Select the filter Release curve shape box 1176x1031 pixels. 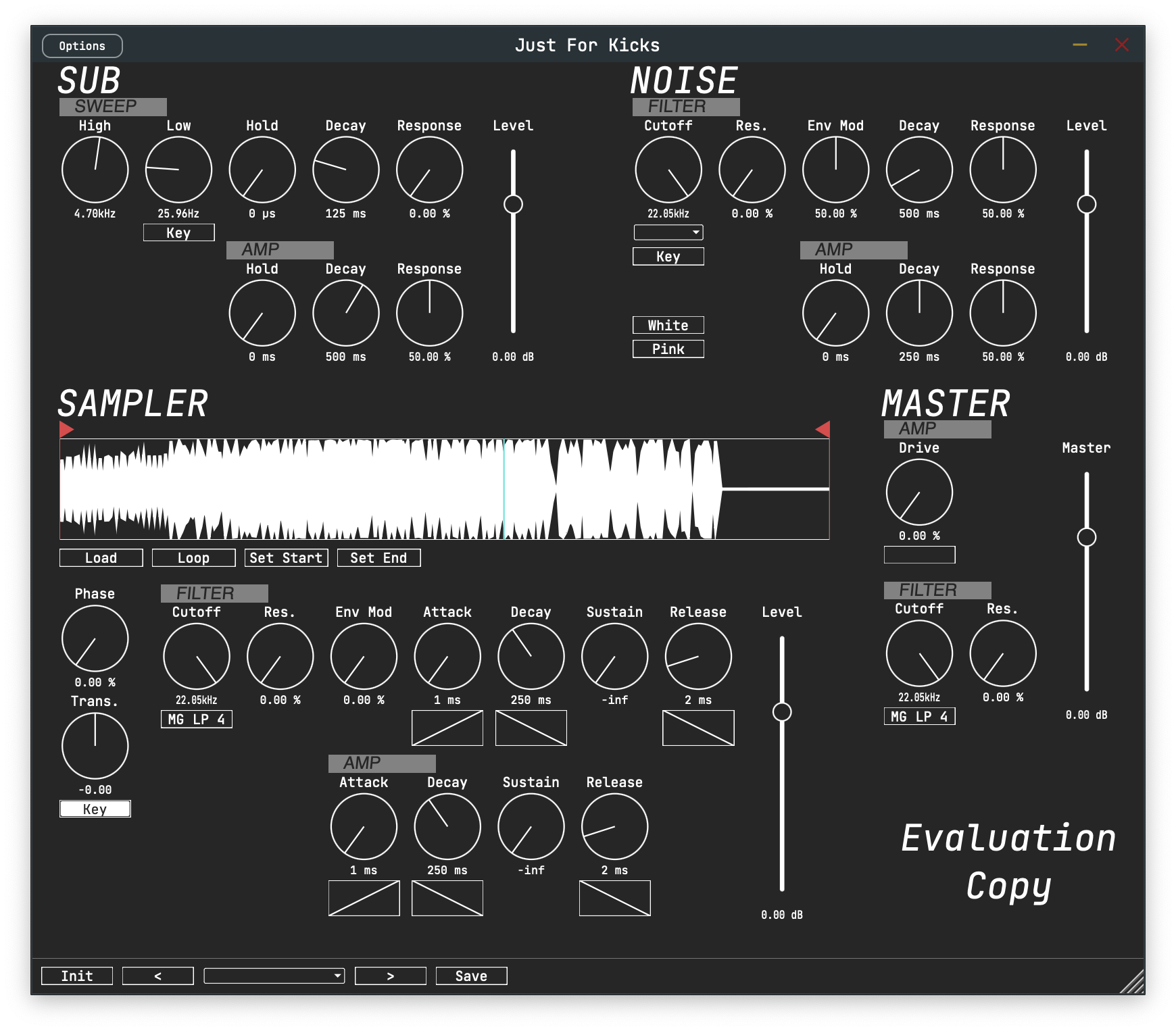698,728
